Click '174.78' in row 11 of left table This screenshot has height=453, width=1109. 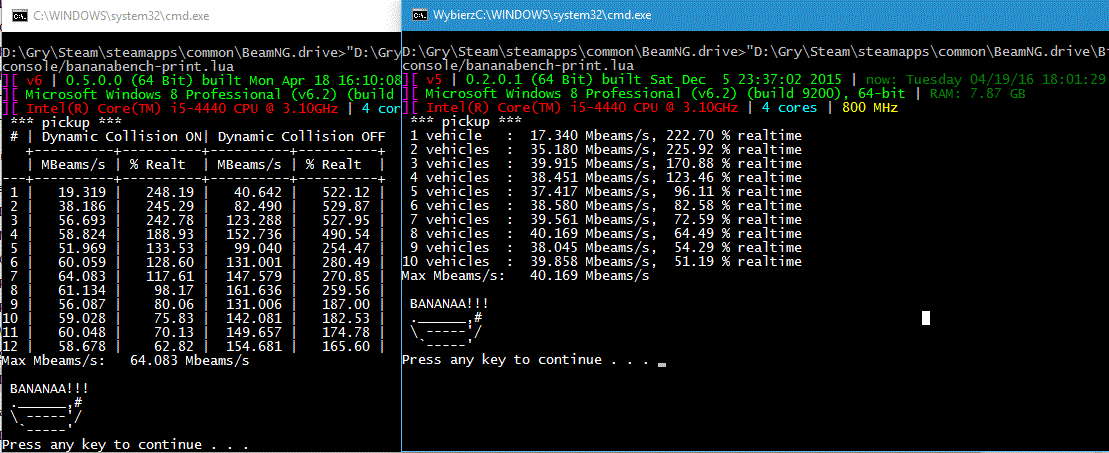[347, 332]
